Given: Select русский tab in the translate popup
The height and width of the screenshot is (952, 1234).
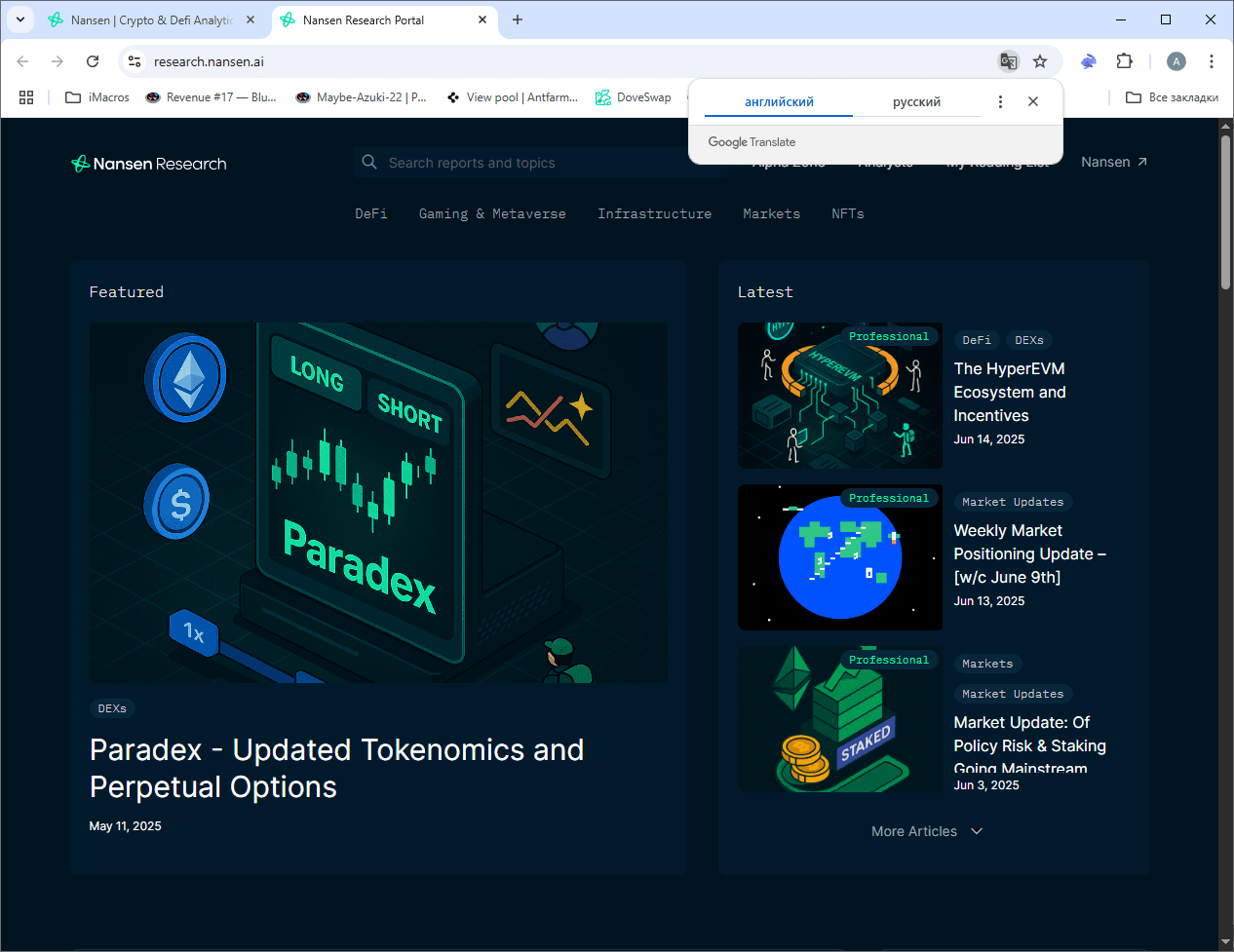Looking at the screenshot, I should 916,101.
